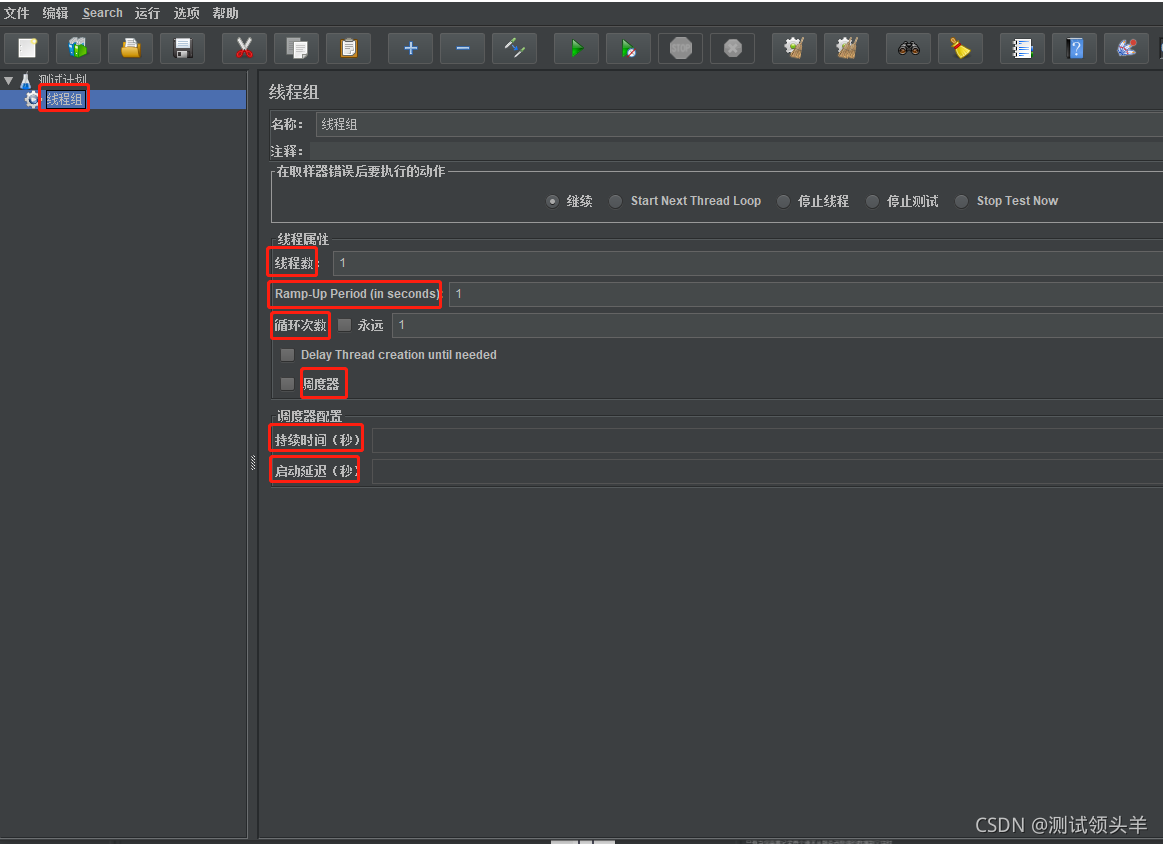Click the 持续时间(秒) duration field
The width and height of the screenshot is (1163, 844).
point(767,441)
